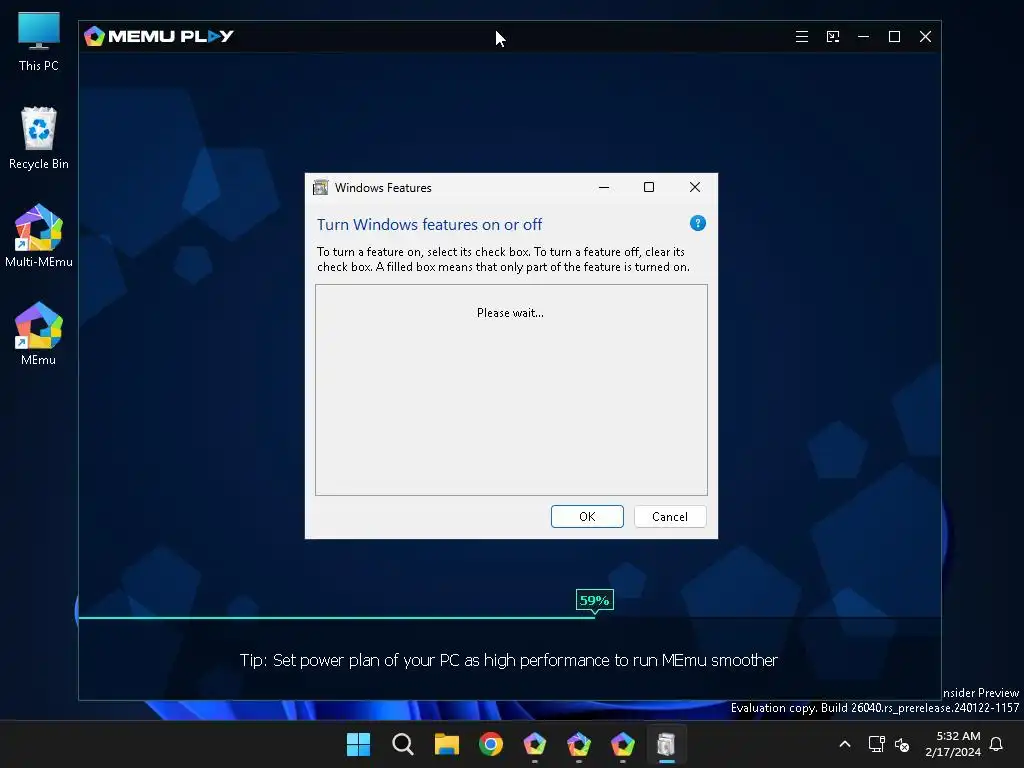Open the notifications bell icon

coord(996,744)
